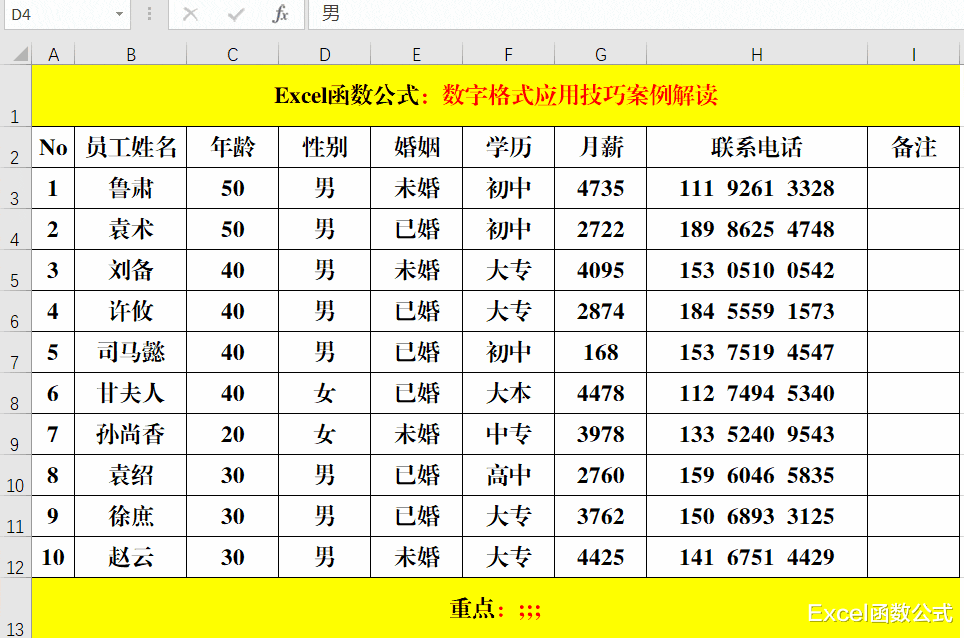Select 司马懿's 月薪 cell showing 168
Image resolution: width=964 pixels, height=638 pixels.
(600, 352)
